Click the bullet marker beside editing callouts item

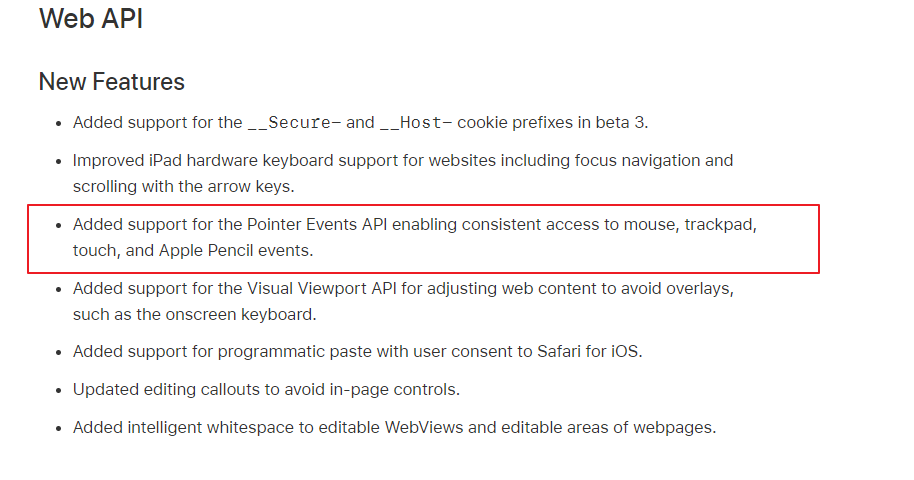tap(58, 390)
